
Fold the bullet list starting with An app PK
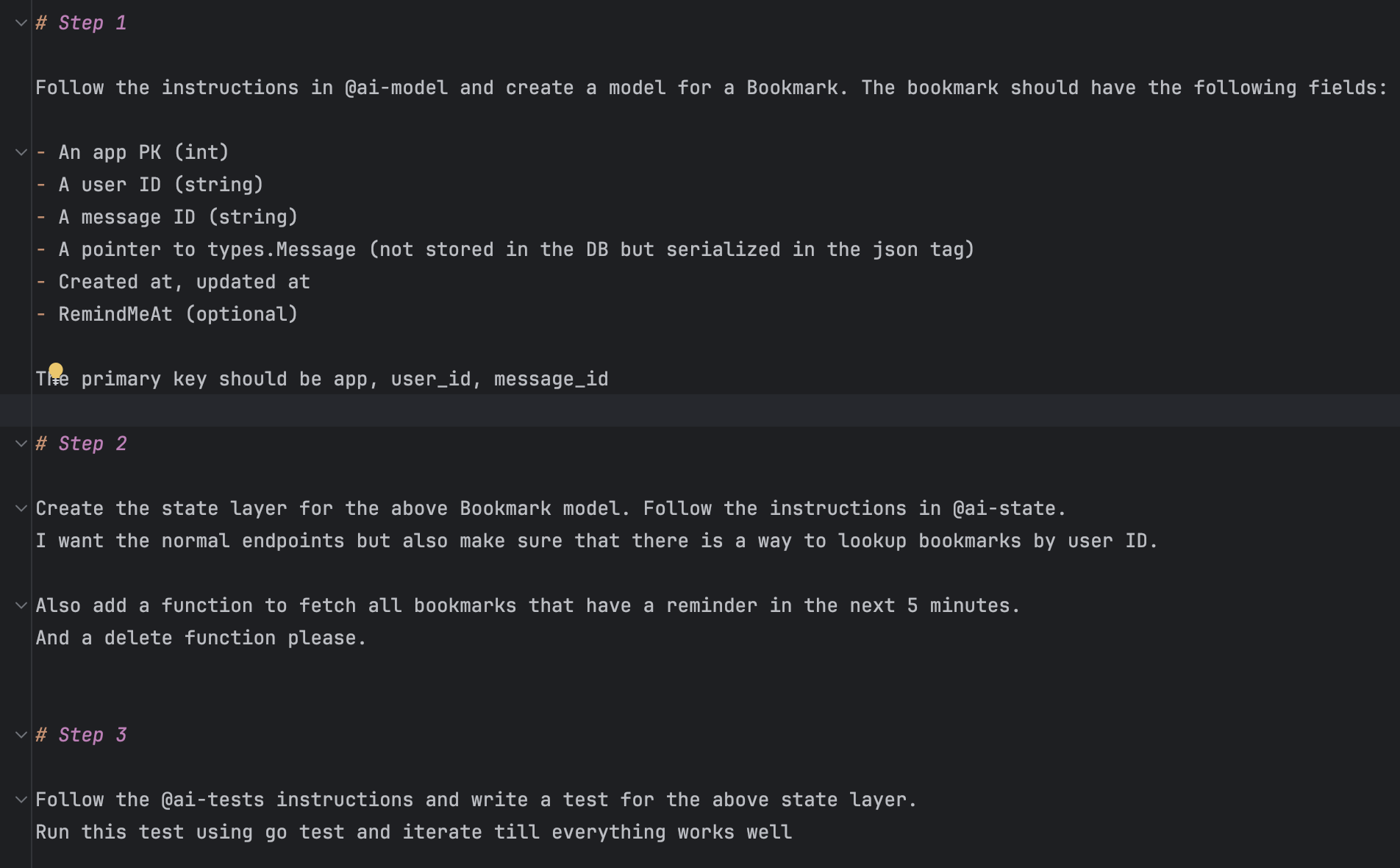pyautogui.click(x=21, y=152)
